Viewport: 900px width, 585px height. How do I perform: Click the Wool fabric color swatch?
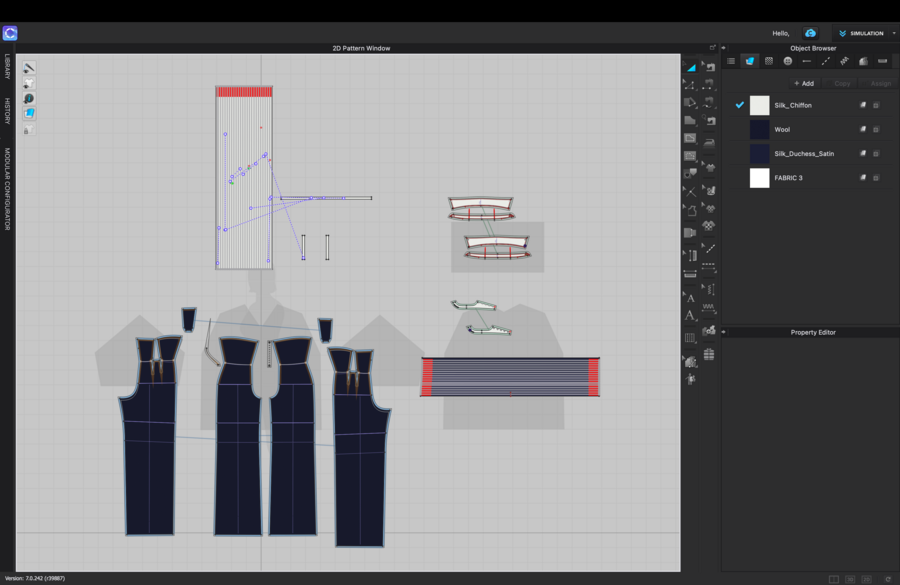(x=760, y=129)
